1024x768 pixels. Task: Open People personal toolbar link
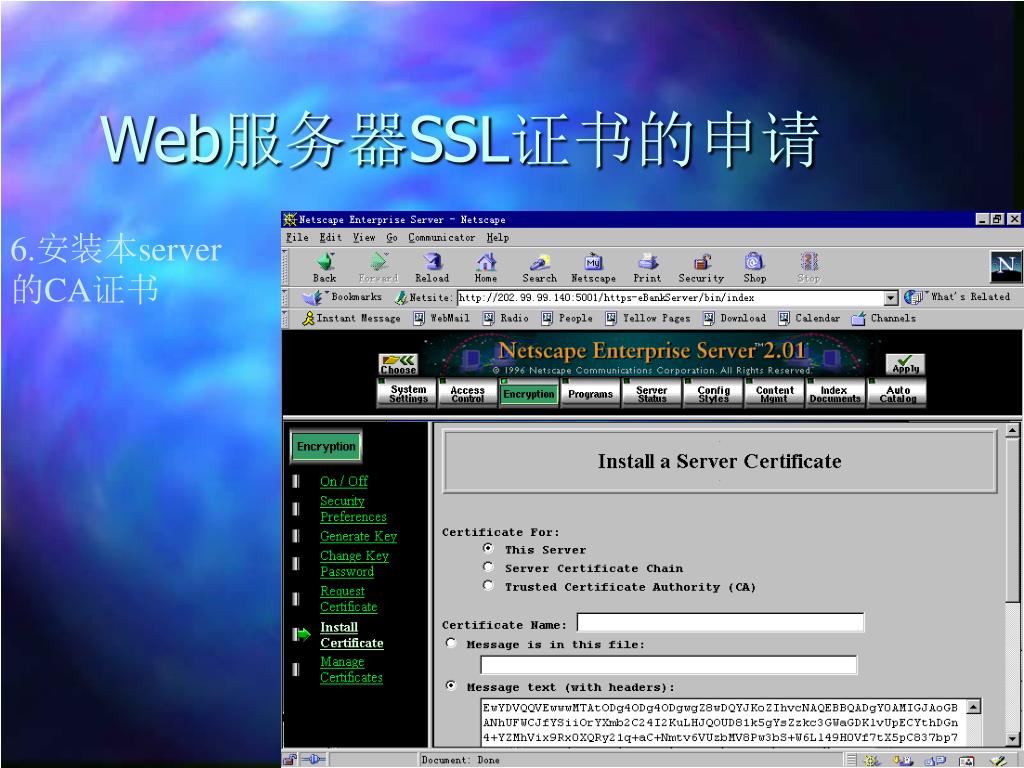567,318
